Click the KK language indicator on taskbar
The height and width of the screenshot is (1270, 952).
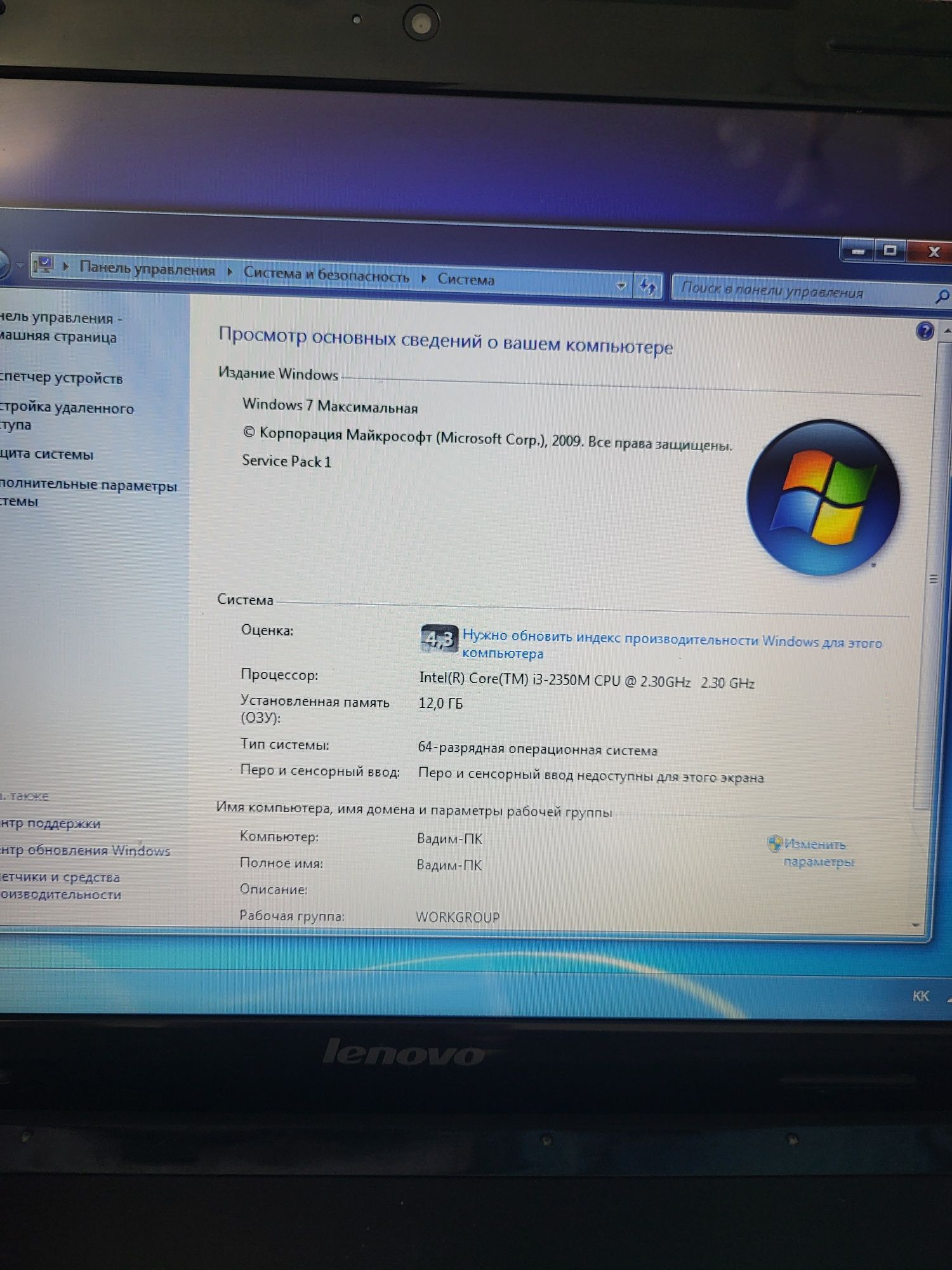click(920, 996)
